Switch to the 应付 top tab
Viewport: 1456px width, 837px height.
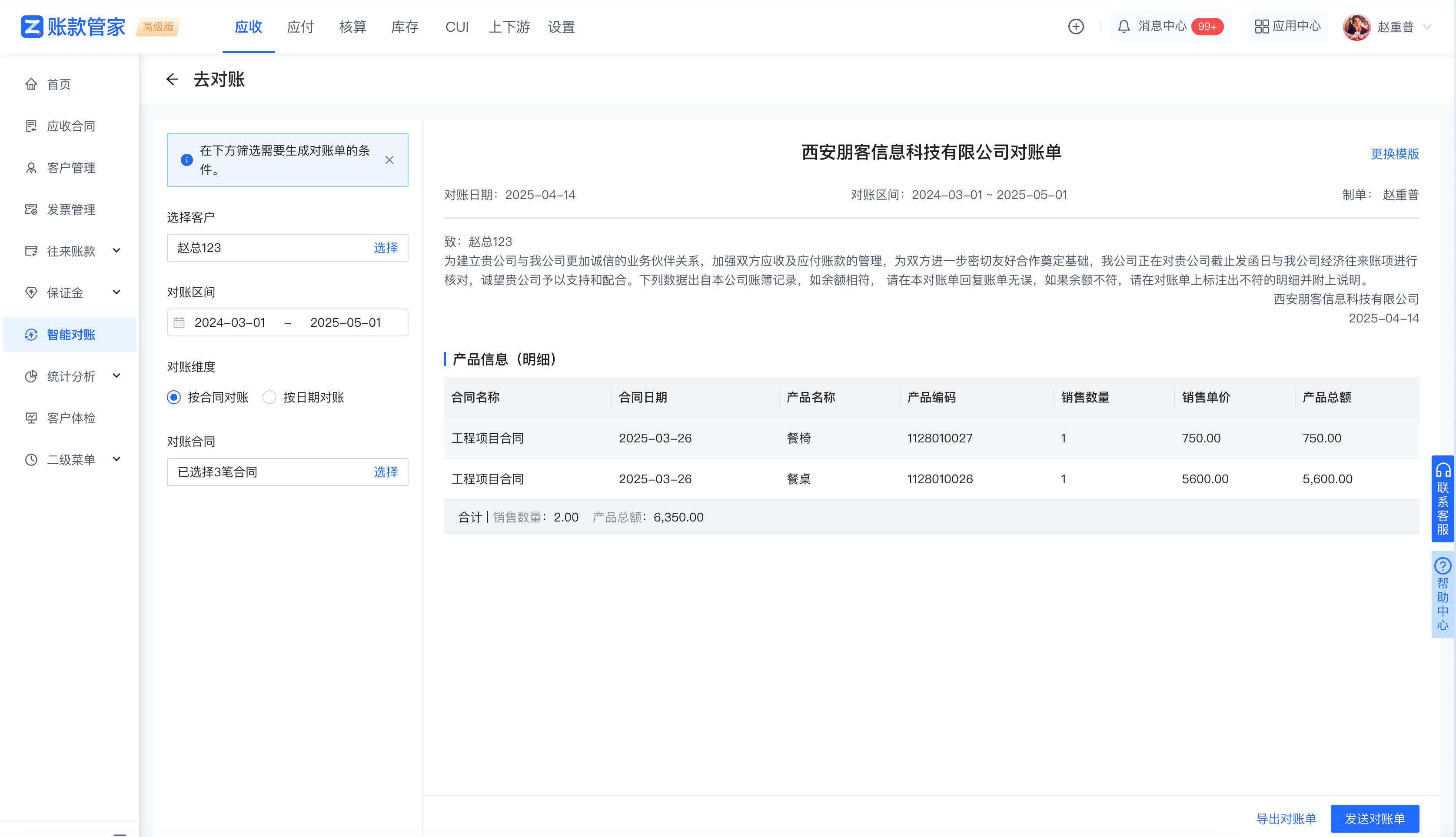point(300,27)
